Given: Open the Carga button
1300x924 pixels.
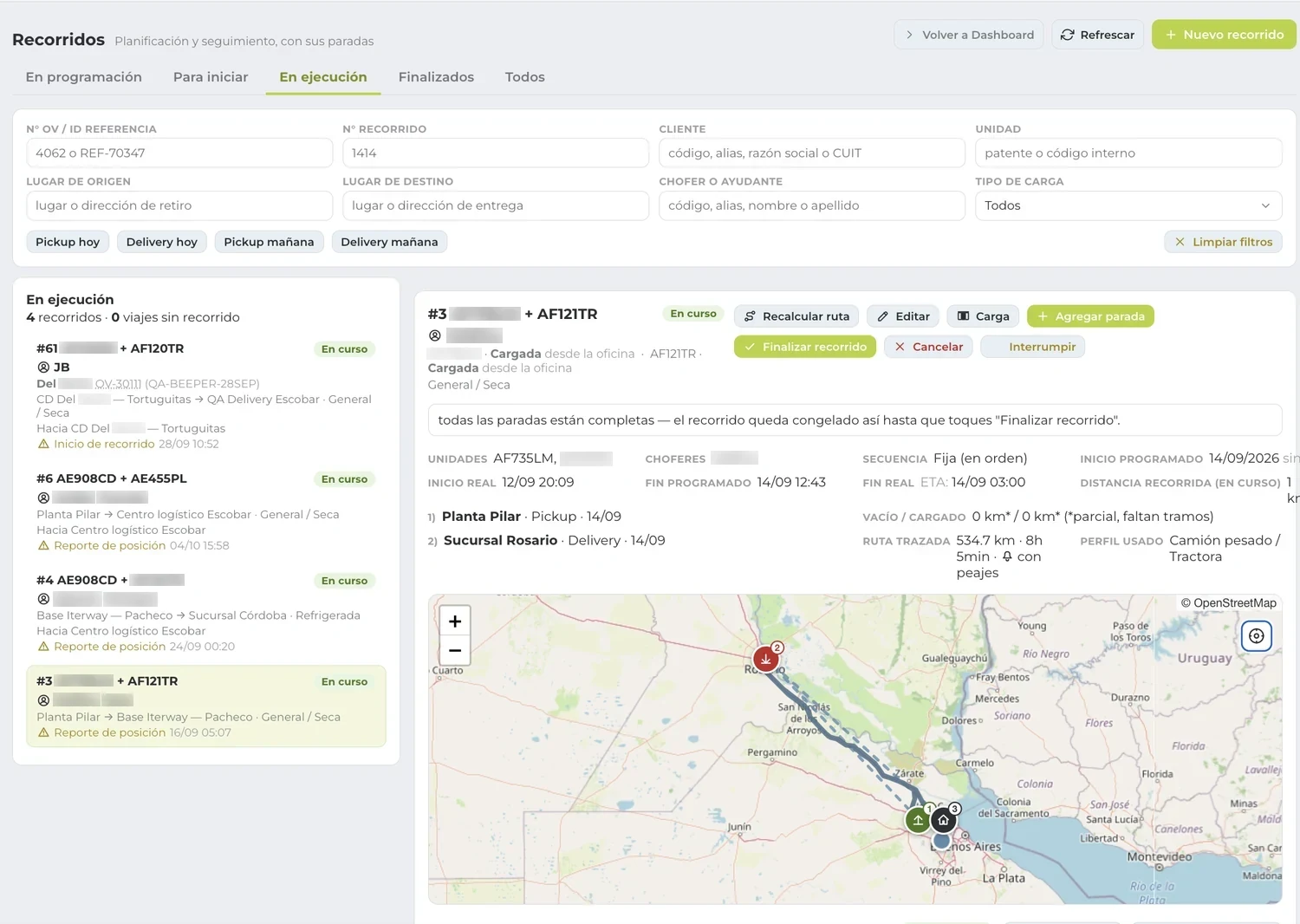Looking at the screenshot, I should [x=983, y=316].
